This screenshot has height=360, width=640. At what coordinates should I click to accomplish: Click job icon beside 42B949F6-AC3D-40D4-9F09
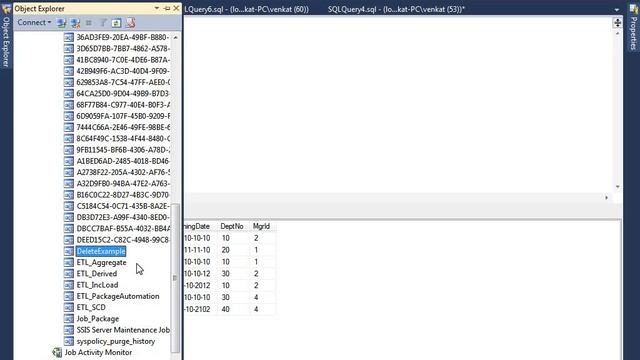point(69,71)
